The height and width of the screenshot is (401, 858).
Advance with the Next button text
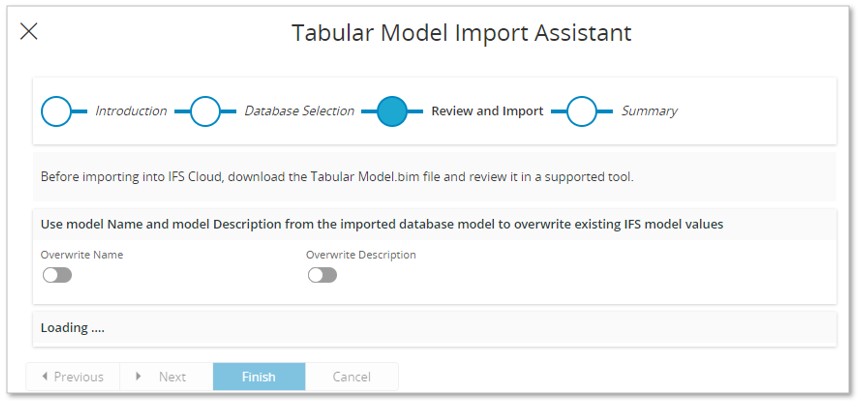coord(172,377)
